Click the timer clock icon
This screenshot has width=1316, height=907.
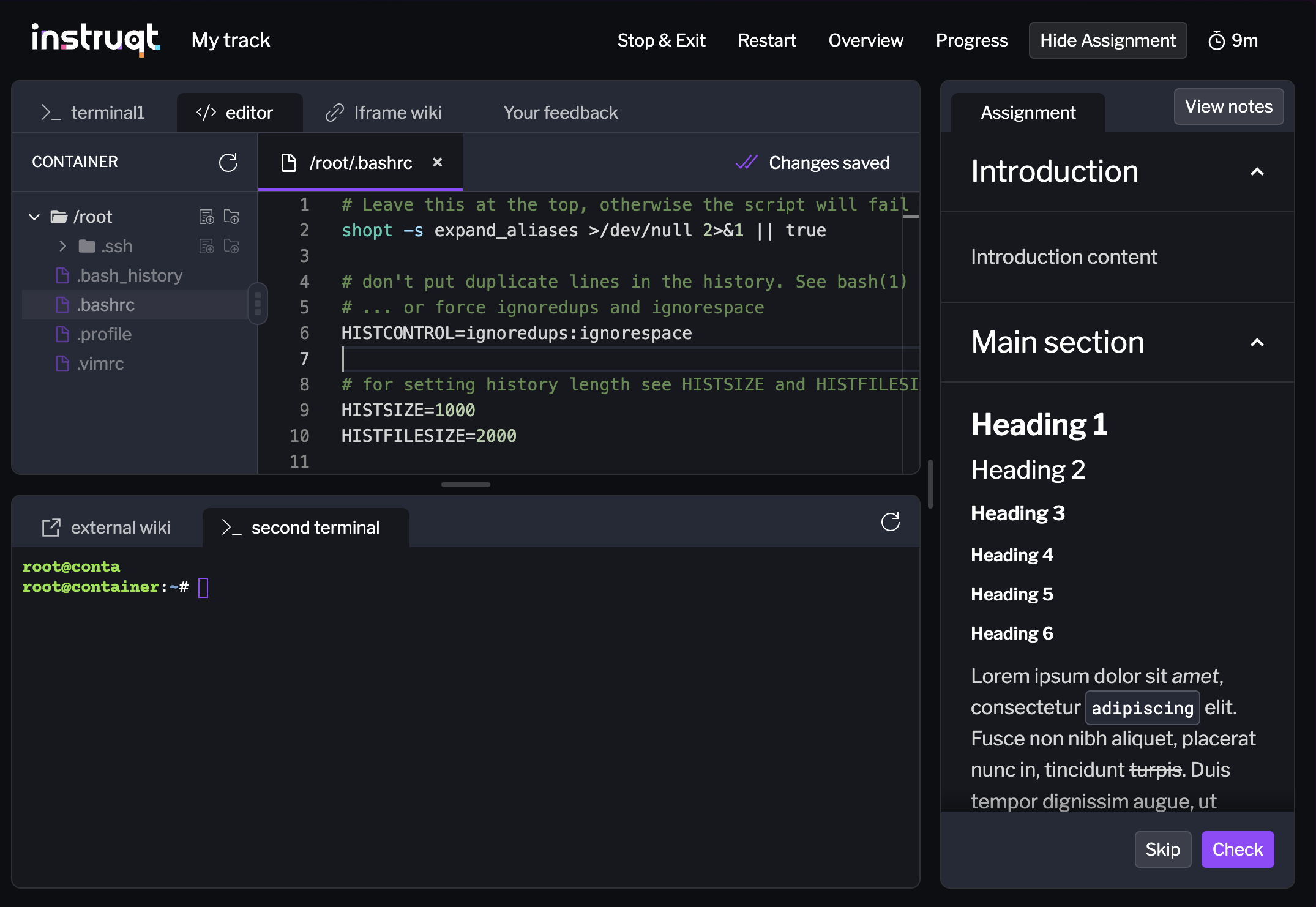pyautogui.click(x=1216, y=41)
